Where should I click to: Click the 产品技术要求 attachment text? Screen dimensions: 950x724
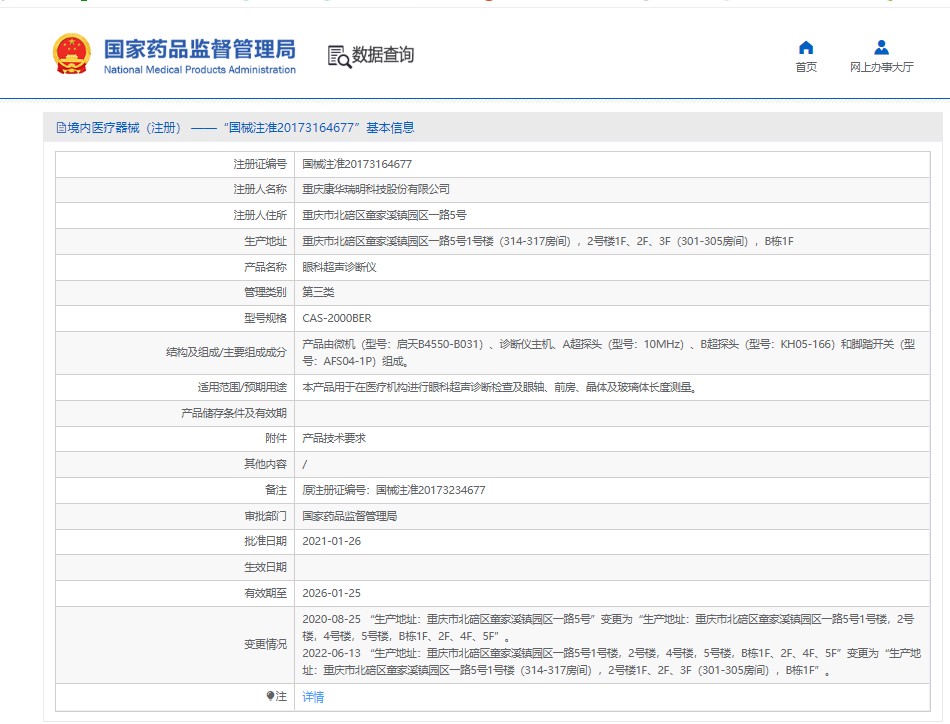pos(333,439)
